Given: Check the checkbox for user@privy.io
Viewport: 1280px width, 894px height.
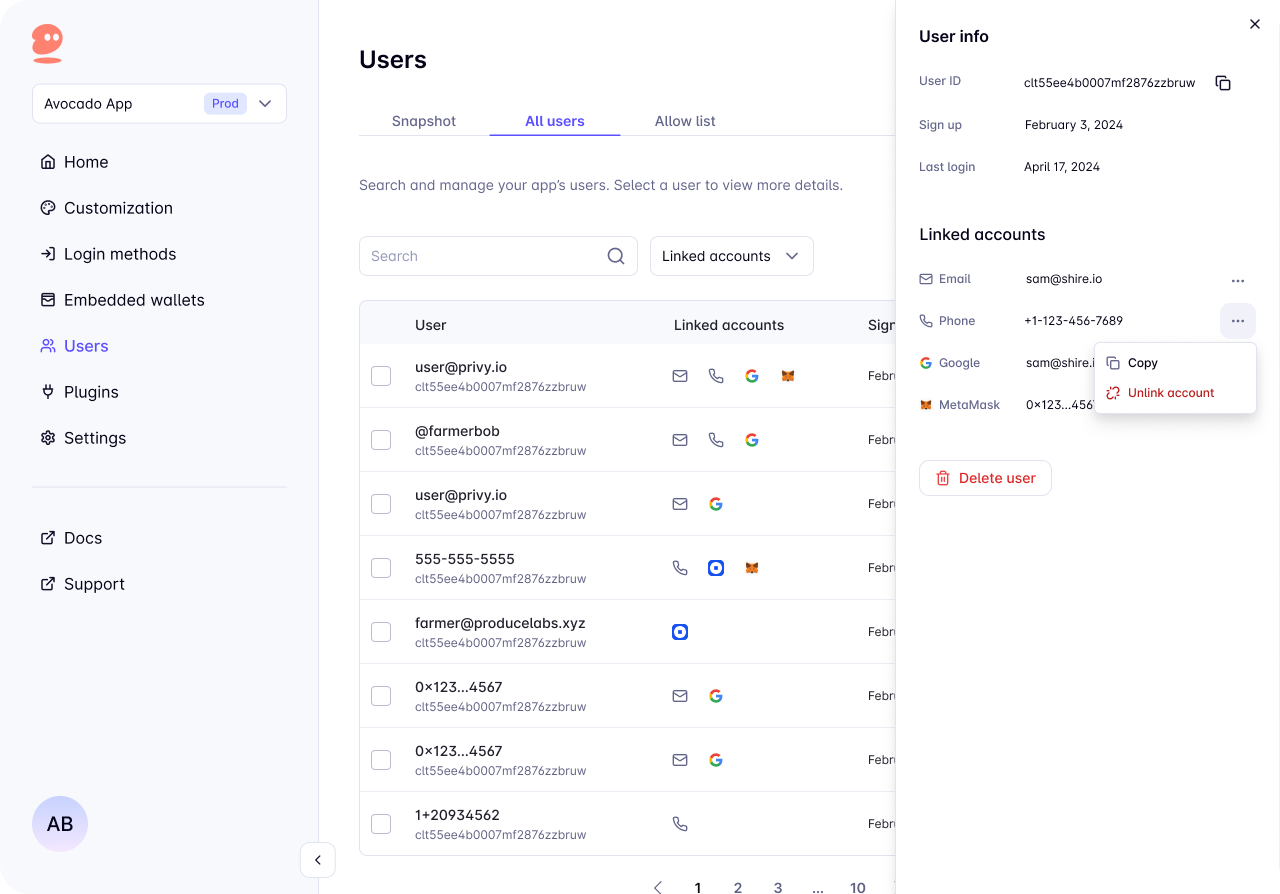Looking at the screenshot, I should click(381, 376).
